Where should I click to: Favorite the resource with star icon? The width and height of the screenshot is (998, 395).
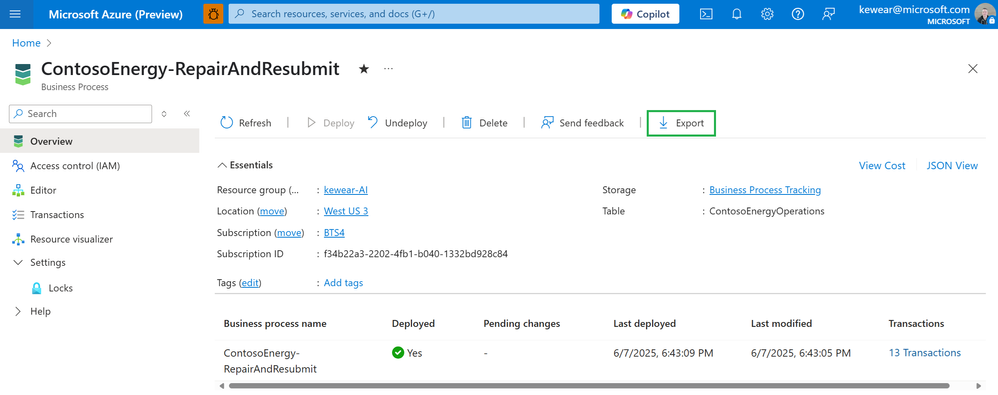(363, 69)
